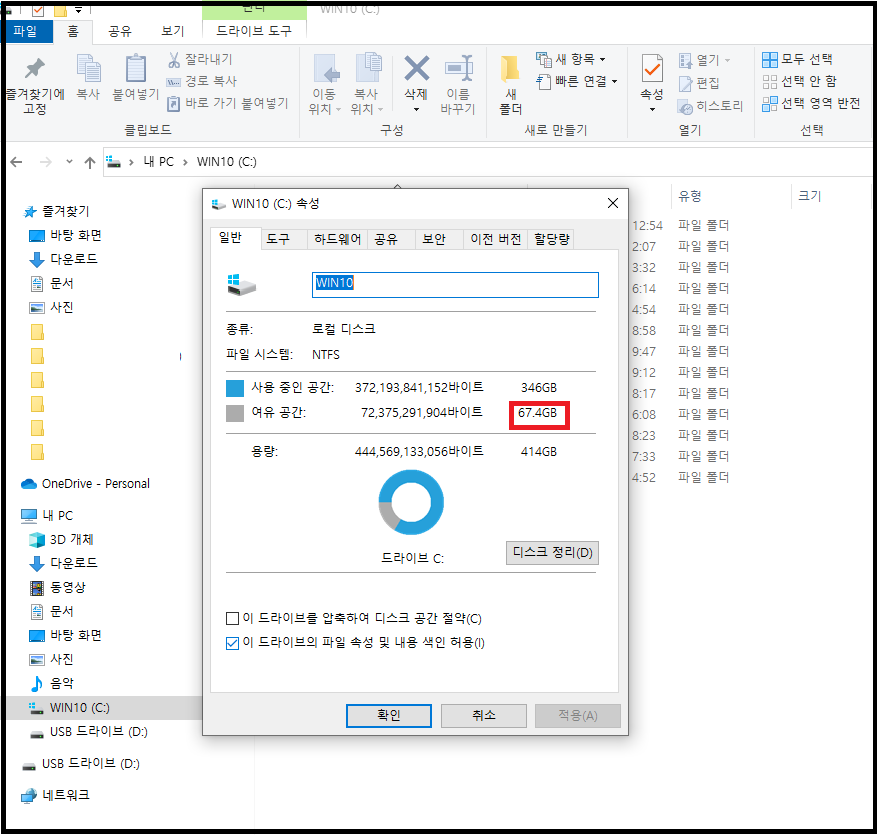The height and width of the screenshot is (835, 877).
Task: Uncheck allow file content indexing checkbox
Action: [232, 643]
